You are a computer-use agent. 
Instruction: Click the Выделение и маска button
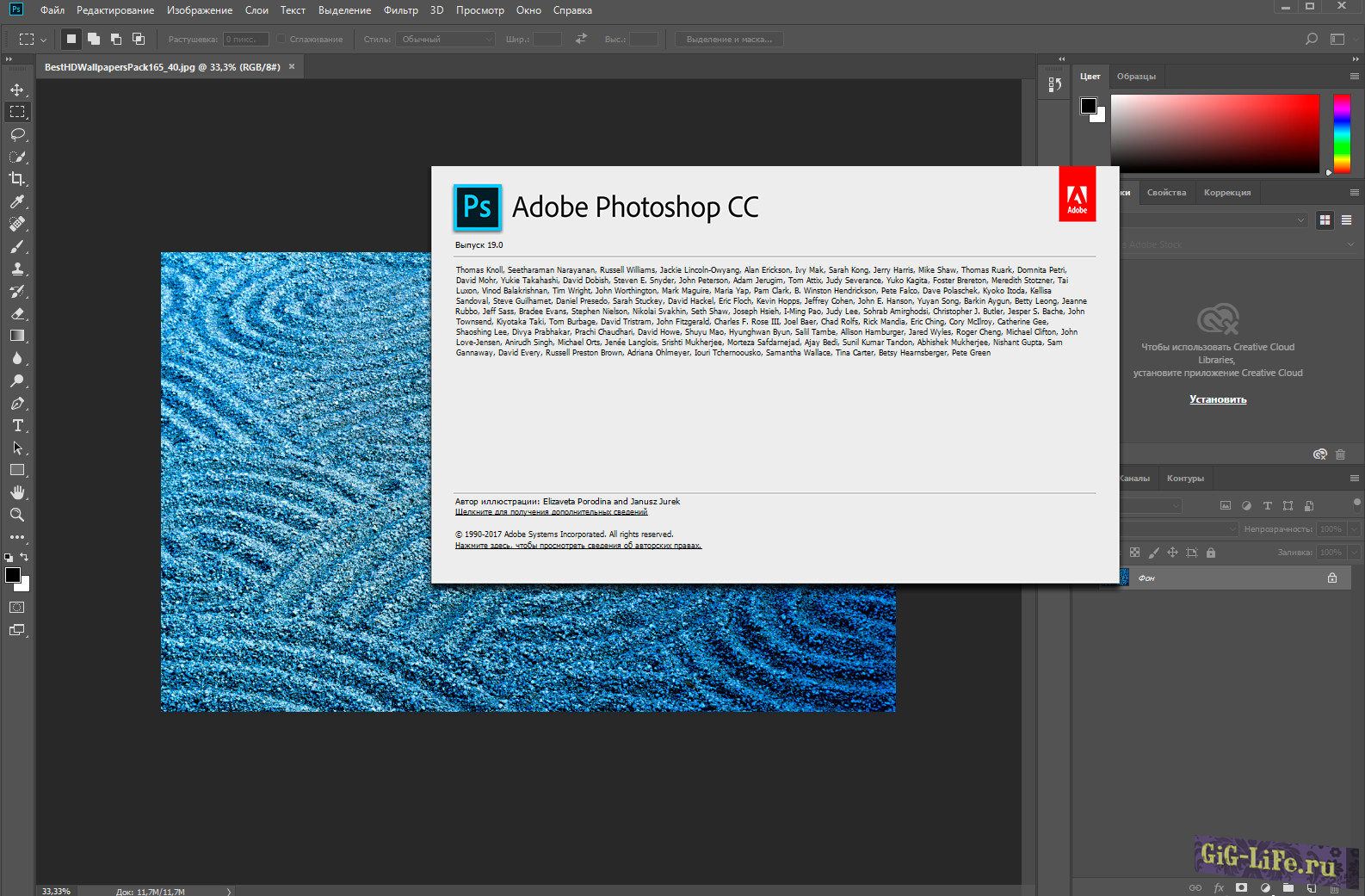[x=729, y=40]
